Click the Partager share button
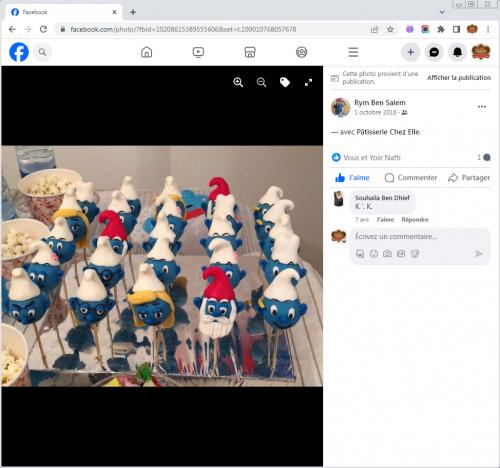500x468 pixels. [x=469, y=178]
